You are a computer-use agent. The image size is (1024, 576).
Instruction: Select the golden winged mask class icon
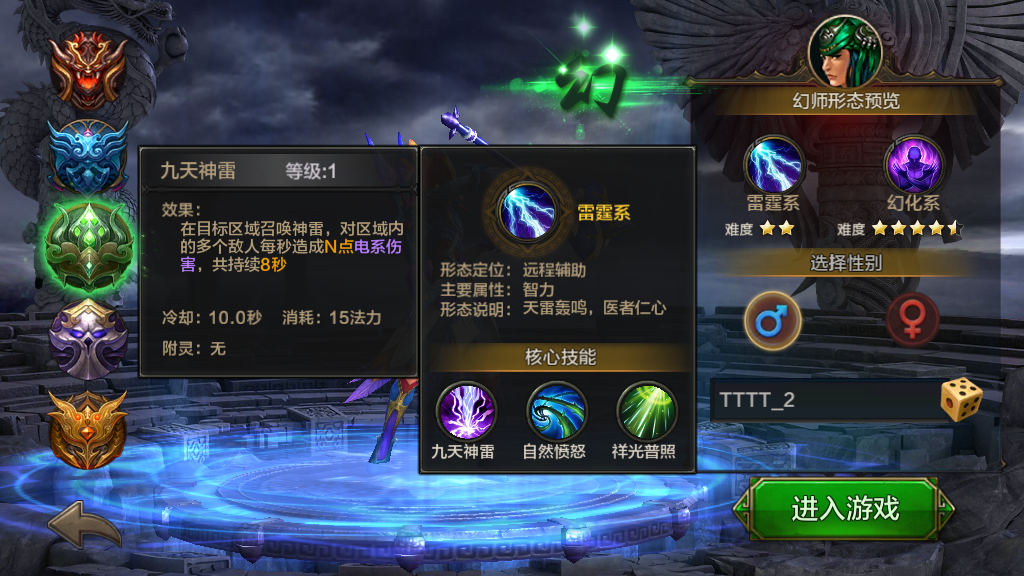coord(88,430)
